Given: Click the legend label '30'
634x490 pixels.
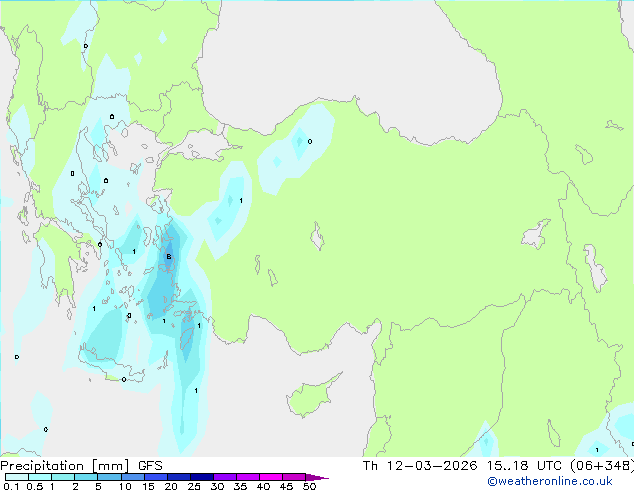Looking at the screenshot, I should (x=217, y=486).
